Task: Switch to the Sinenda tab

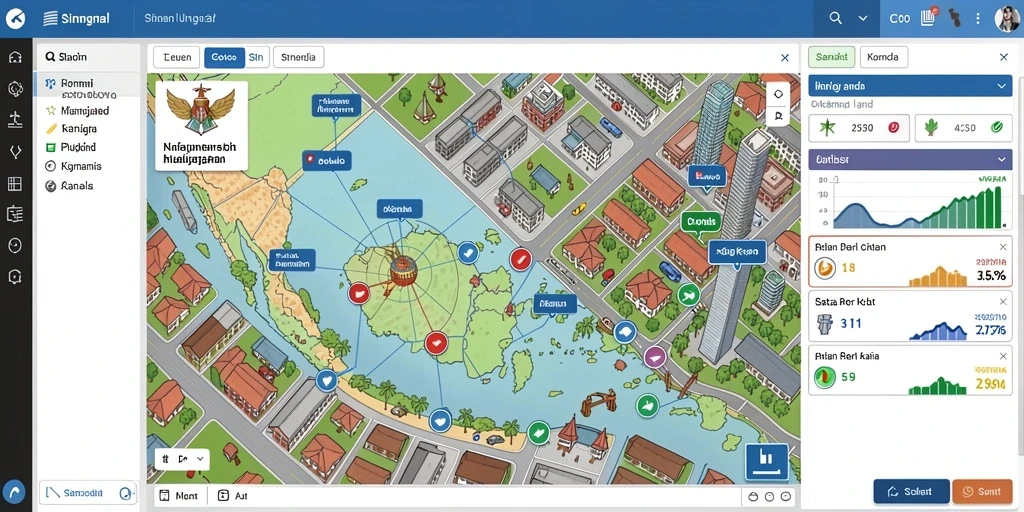Action: 298,57
